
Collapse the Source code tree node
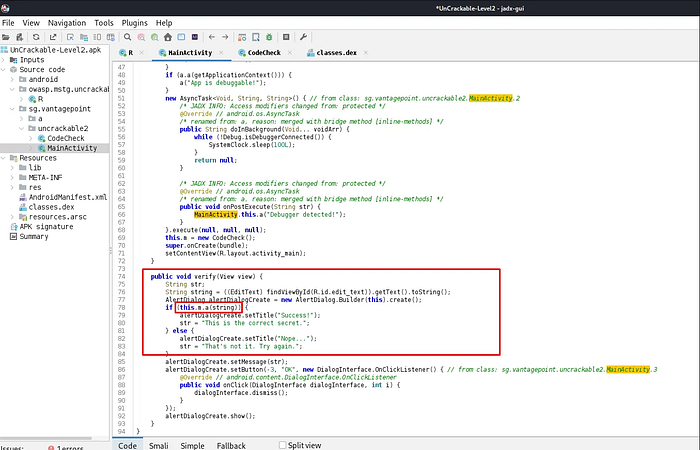coord(4,70)
